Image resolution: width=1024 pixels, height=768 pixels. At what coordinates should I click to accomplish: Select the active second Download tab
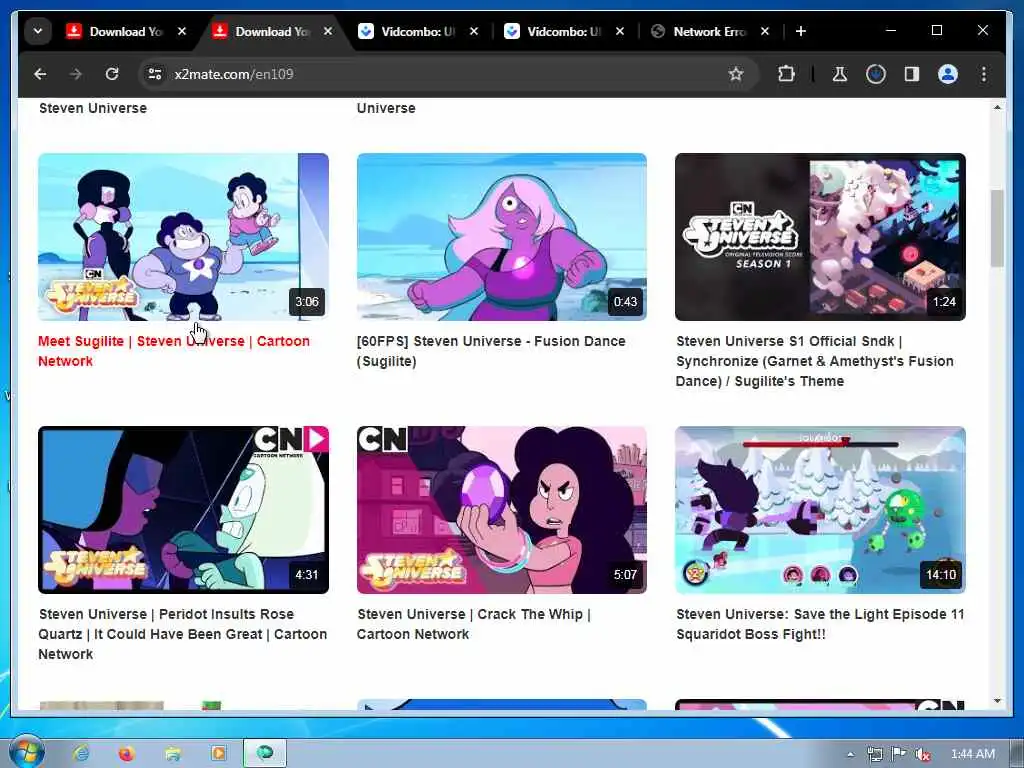[272, 31]
